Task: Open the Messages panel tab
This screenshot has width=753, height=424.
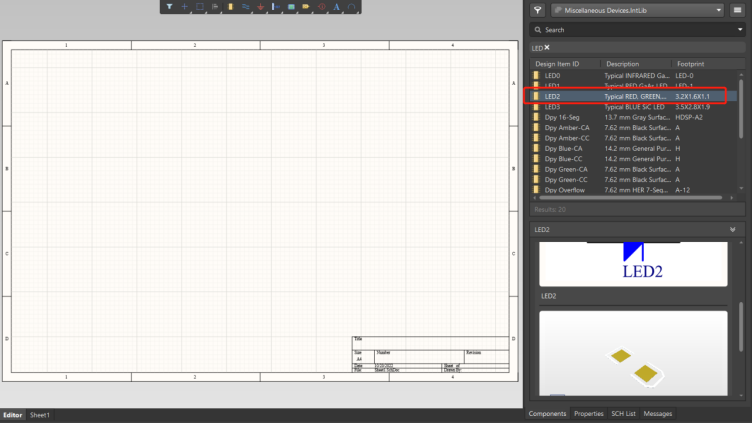Action: click(x=657, y=413)
